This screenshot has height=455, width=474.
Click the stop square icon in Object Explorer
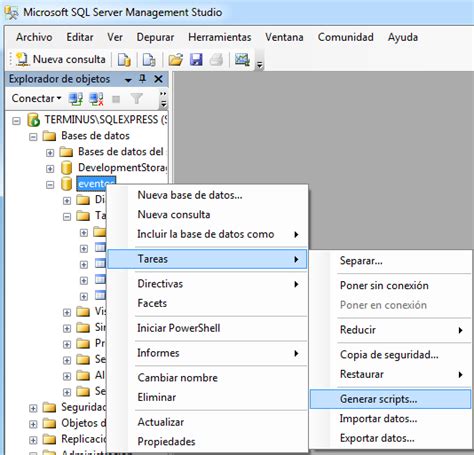(x=116, y=99)
